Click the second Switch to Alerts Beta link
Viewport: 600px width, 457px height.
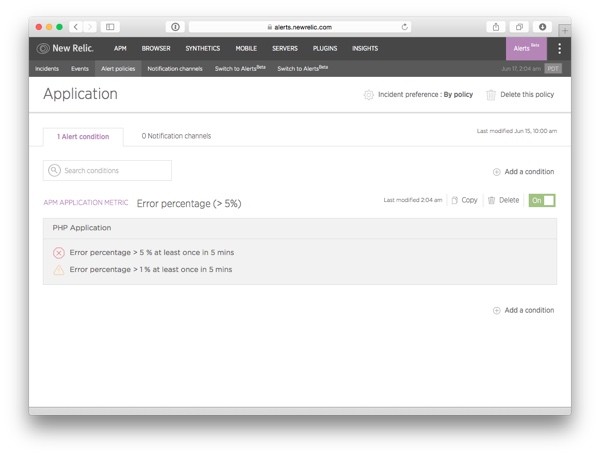click(x=303, y=68)
